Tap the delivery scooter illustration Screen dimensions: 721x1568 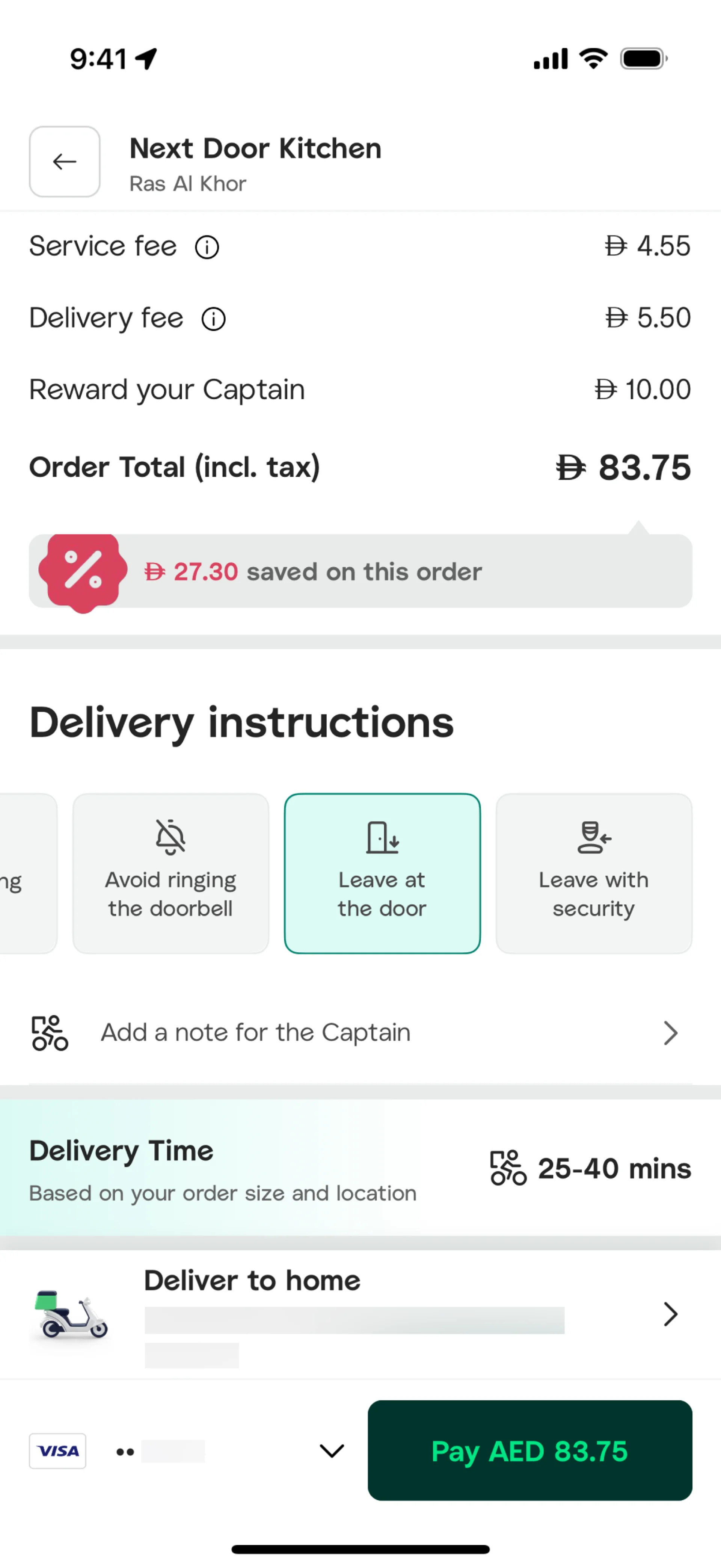72,1315
